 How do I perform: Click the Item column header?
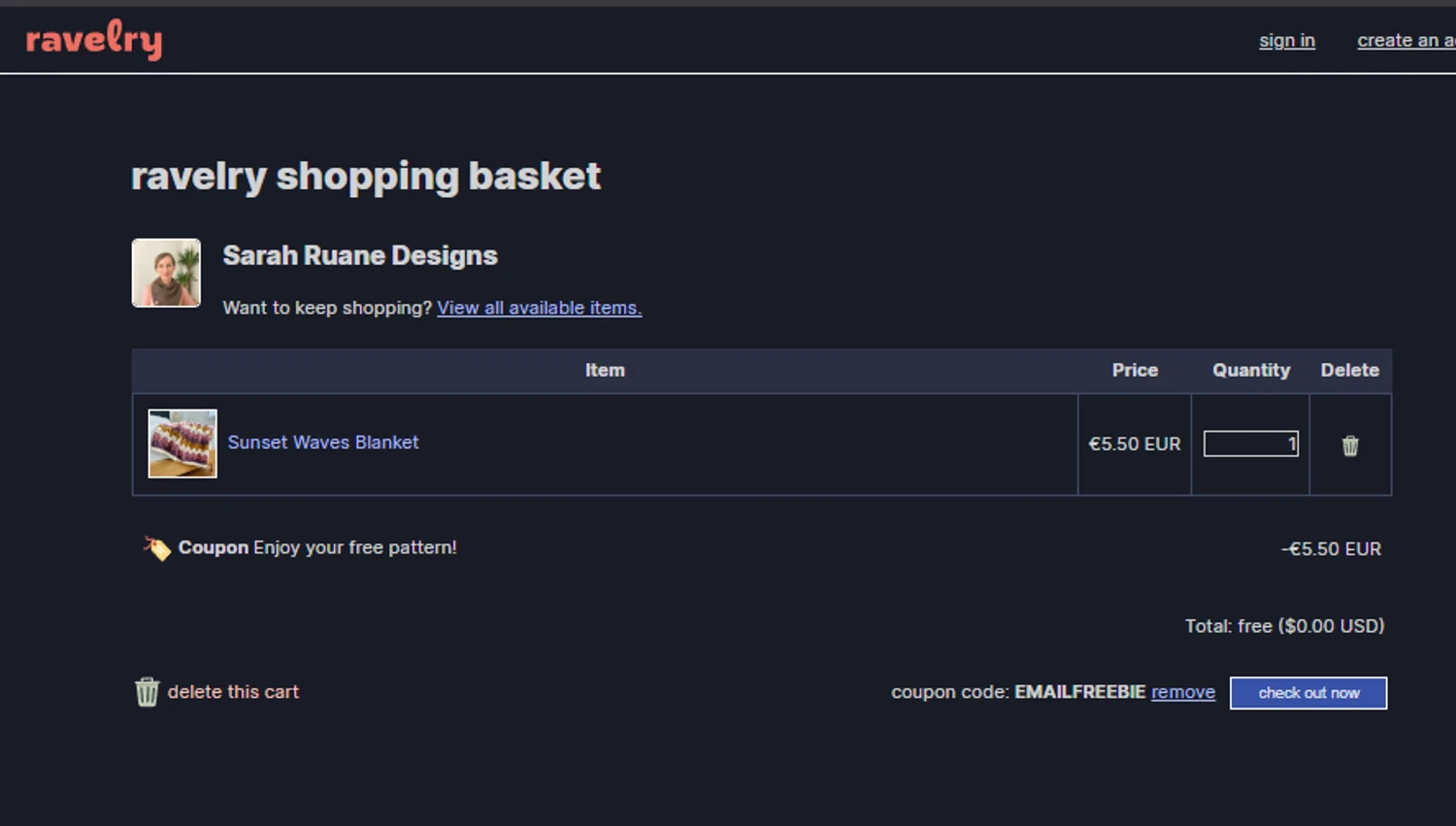pos(605,370)
